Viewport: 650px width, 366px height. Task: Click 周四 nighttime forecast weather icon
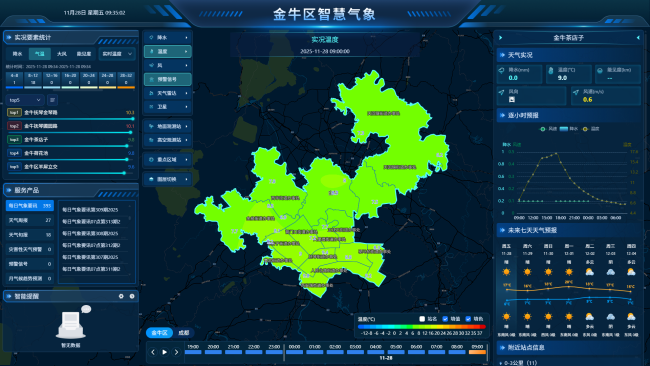[631, 317]
